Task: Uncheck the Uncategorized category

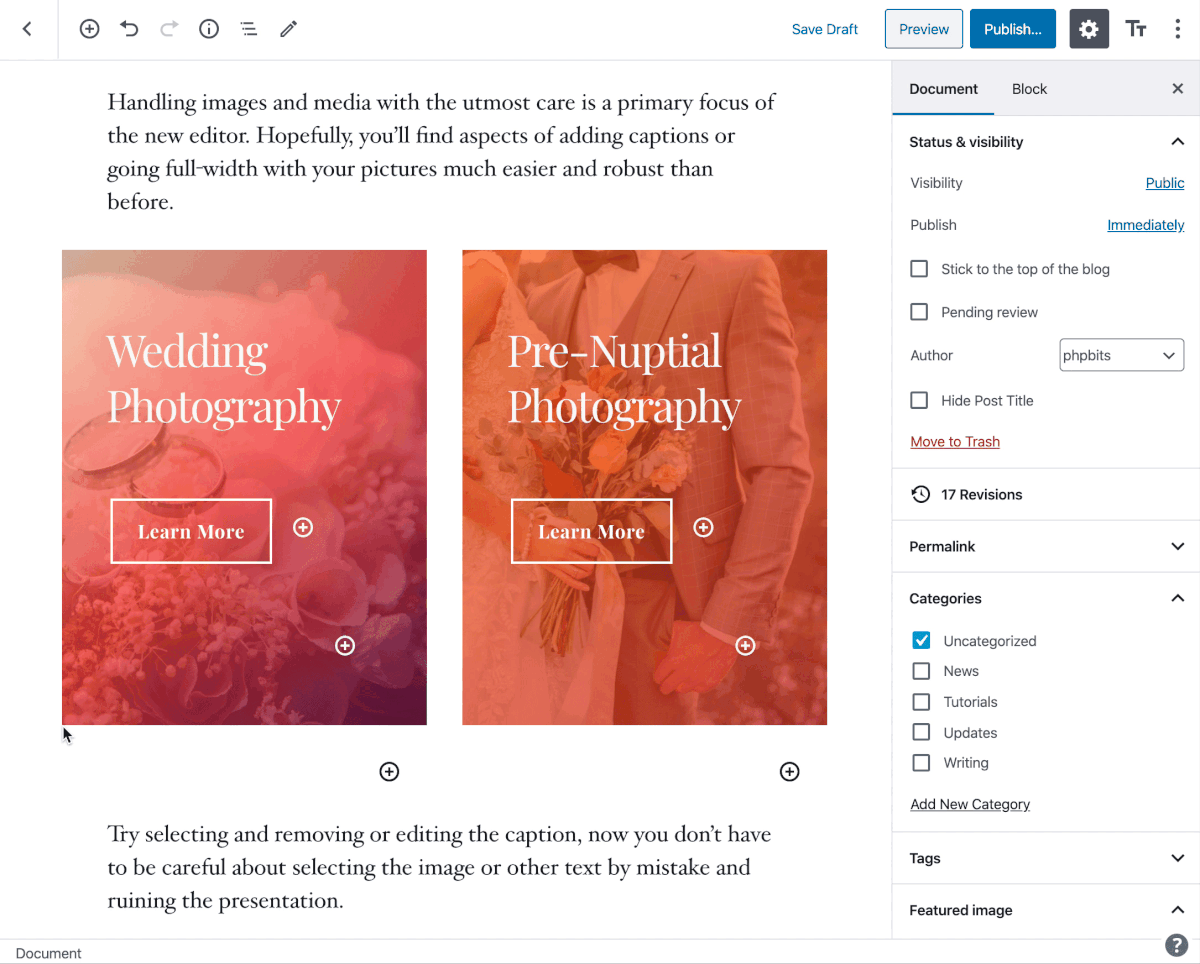Action: tap(921, 640)
